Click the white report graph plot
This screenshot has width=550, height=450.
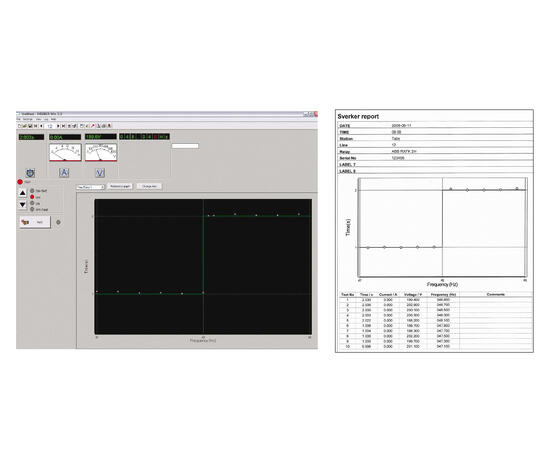point(442,227)
